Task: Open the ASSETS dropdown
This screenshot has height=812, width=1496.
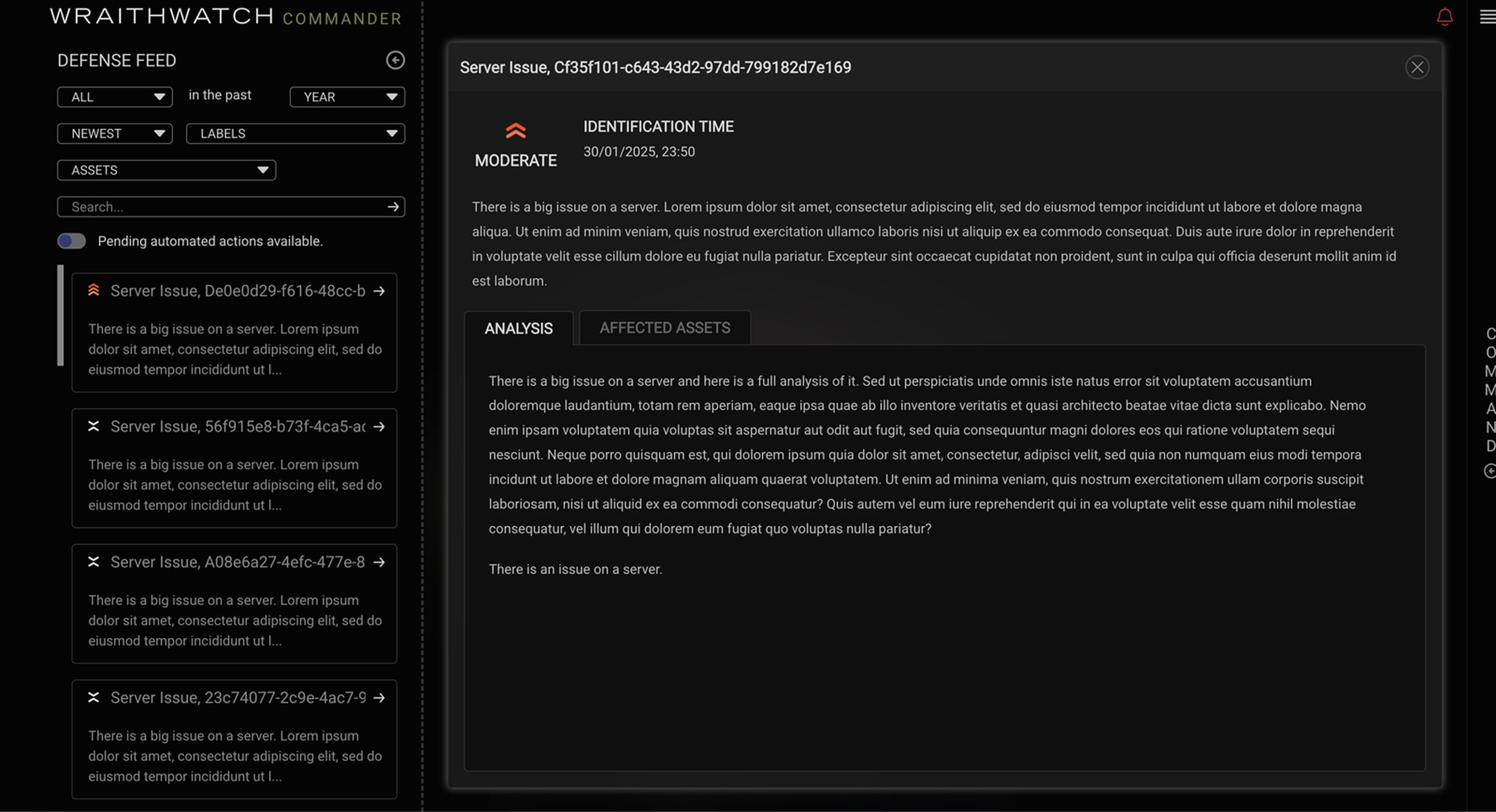Action: click(166, 170)
